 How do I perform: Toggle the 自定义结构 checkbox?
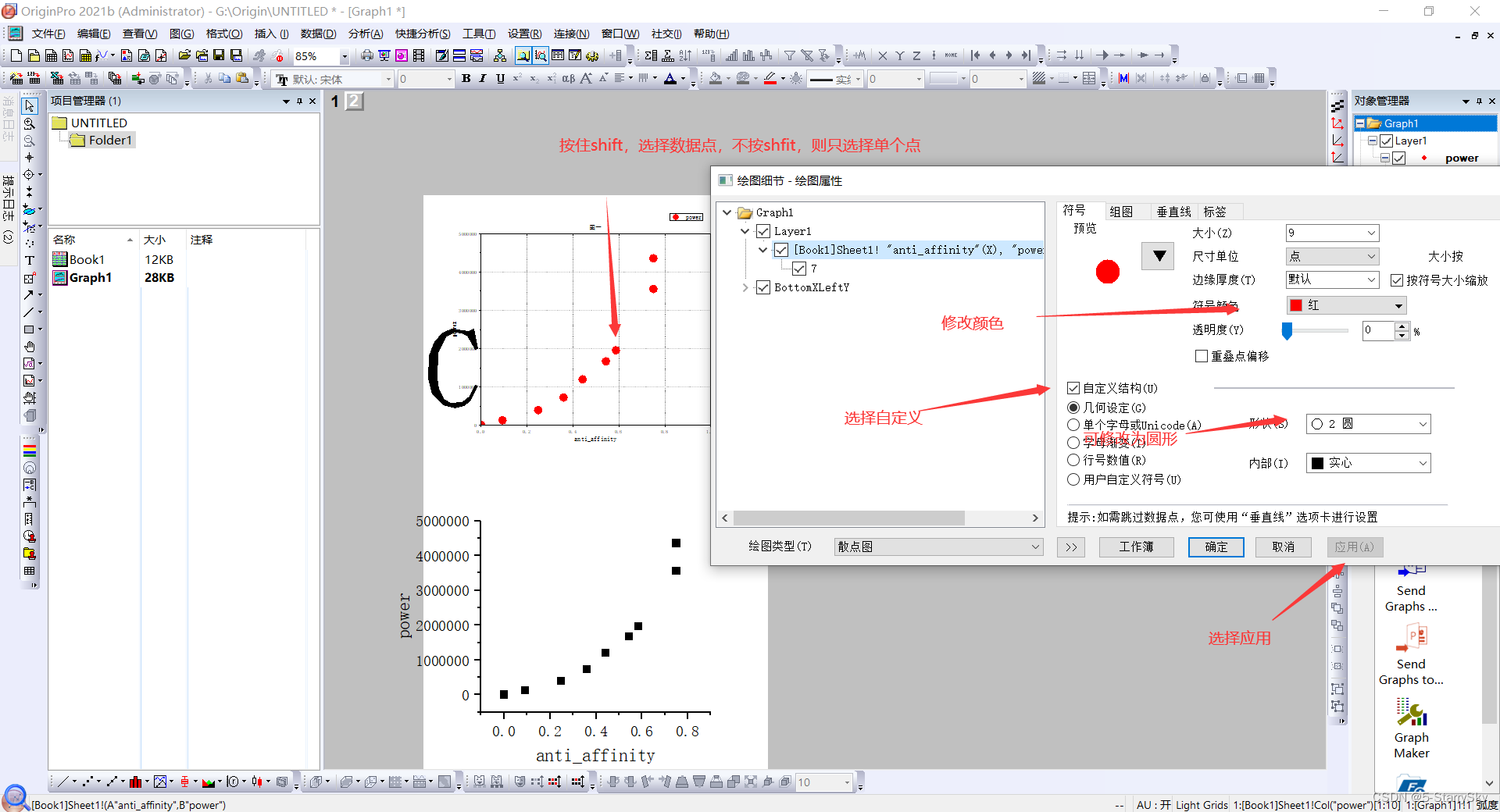click(x=1073, y=388)
